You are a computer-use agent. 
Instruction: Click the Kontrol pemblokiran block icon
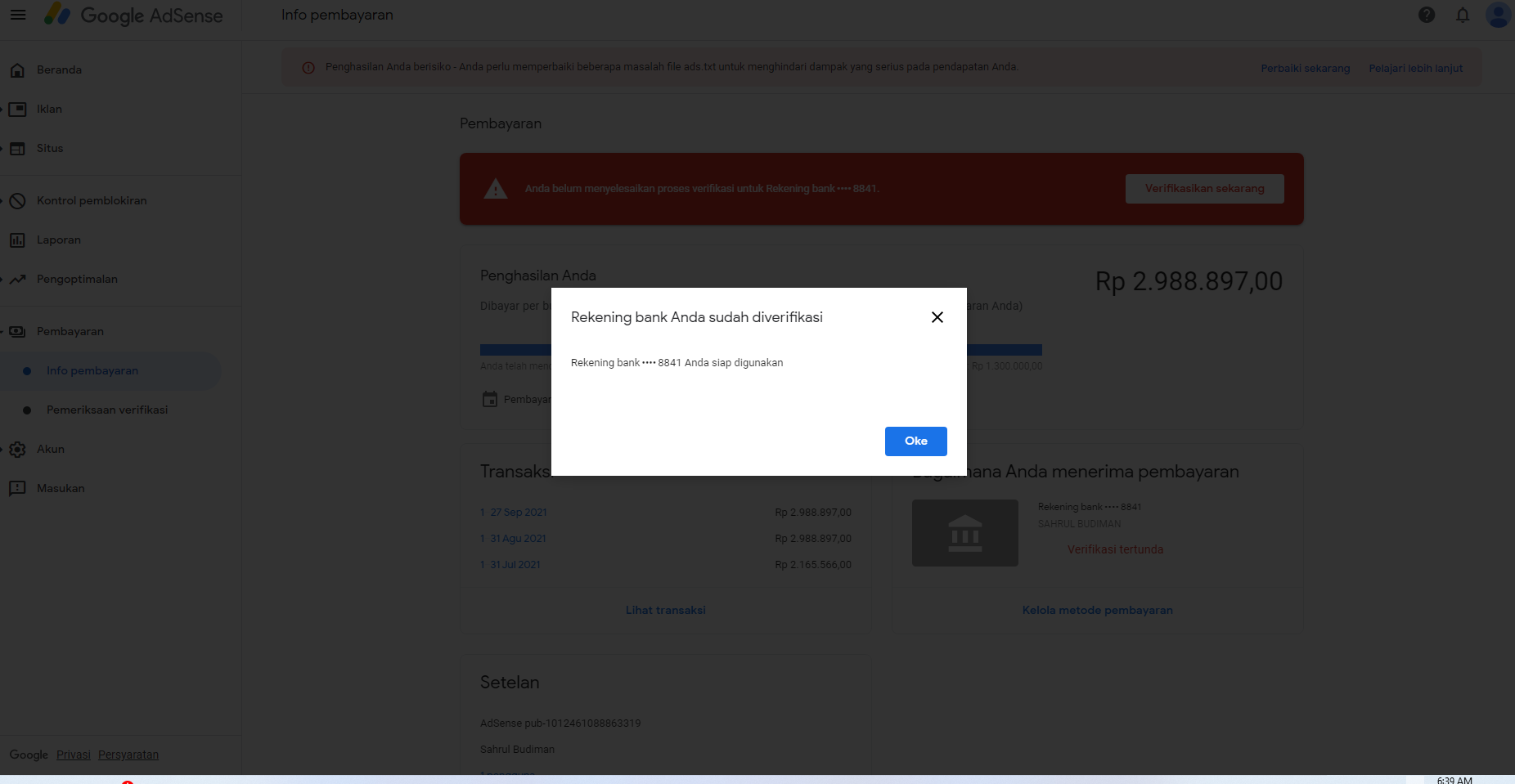(17, 200)
